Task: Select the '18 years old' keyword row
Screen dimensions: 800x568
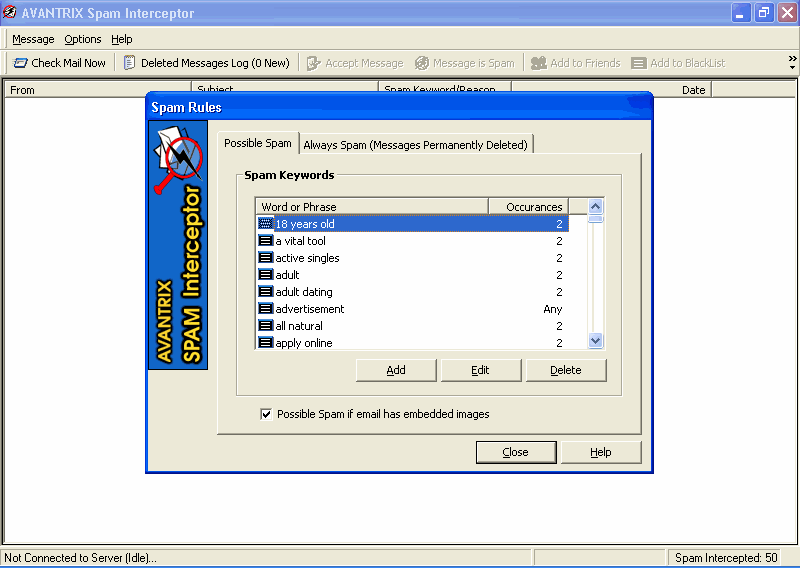Action: click(412, 224)
